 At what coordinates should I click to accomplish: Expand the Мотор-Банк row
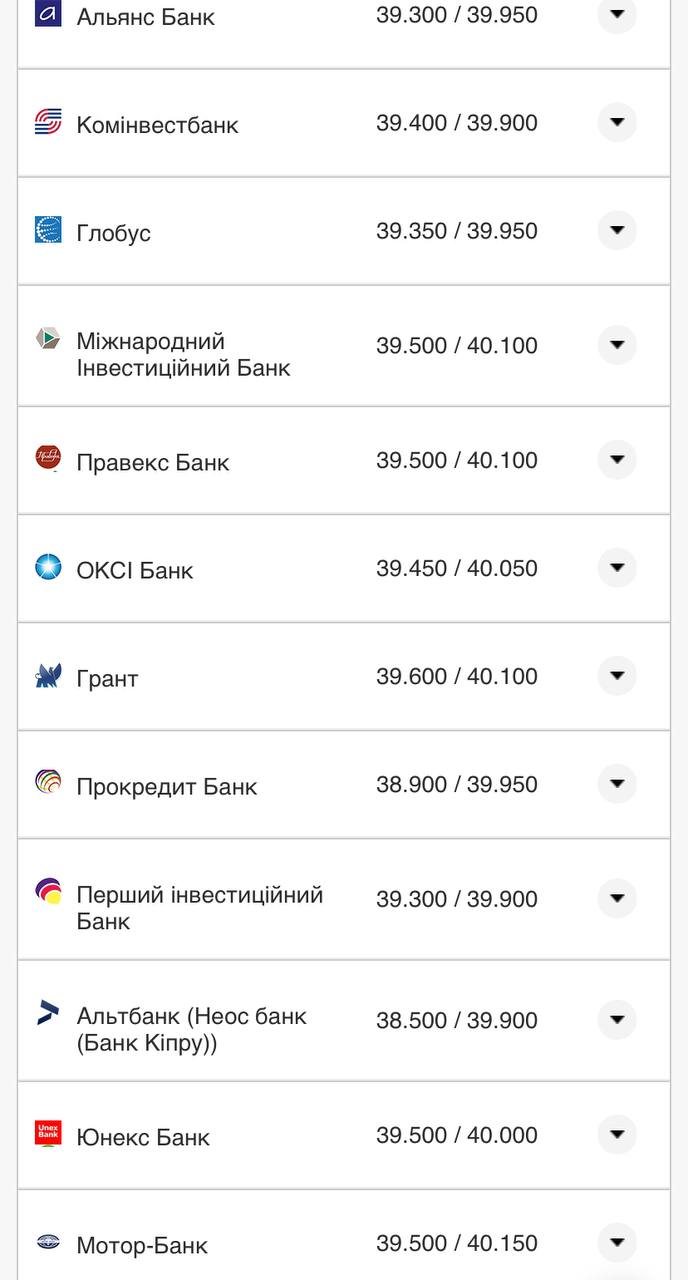tap(617, 1243)
